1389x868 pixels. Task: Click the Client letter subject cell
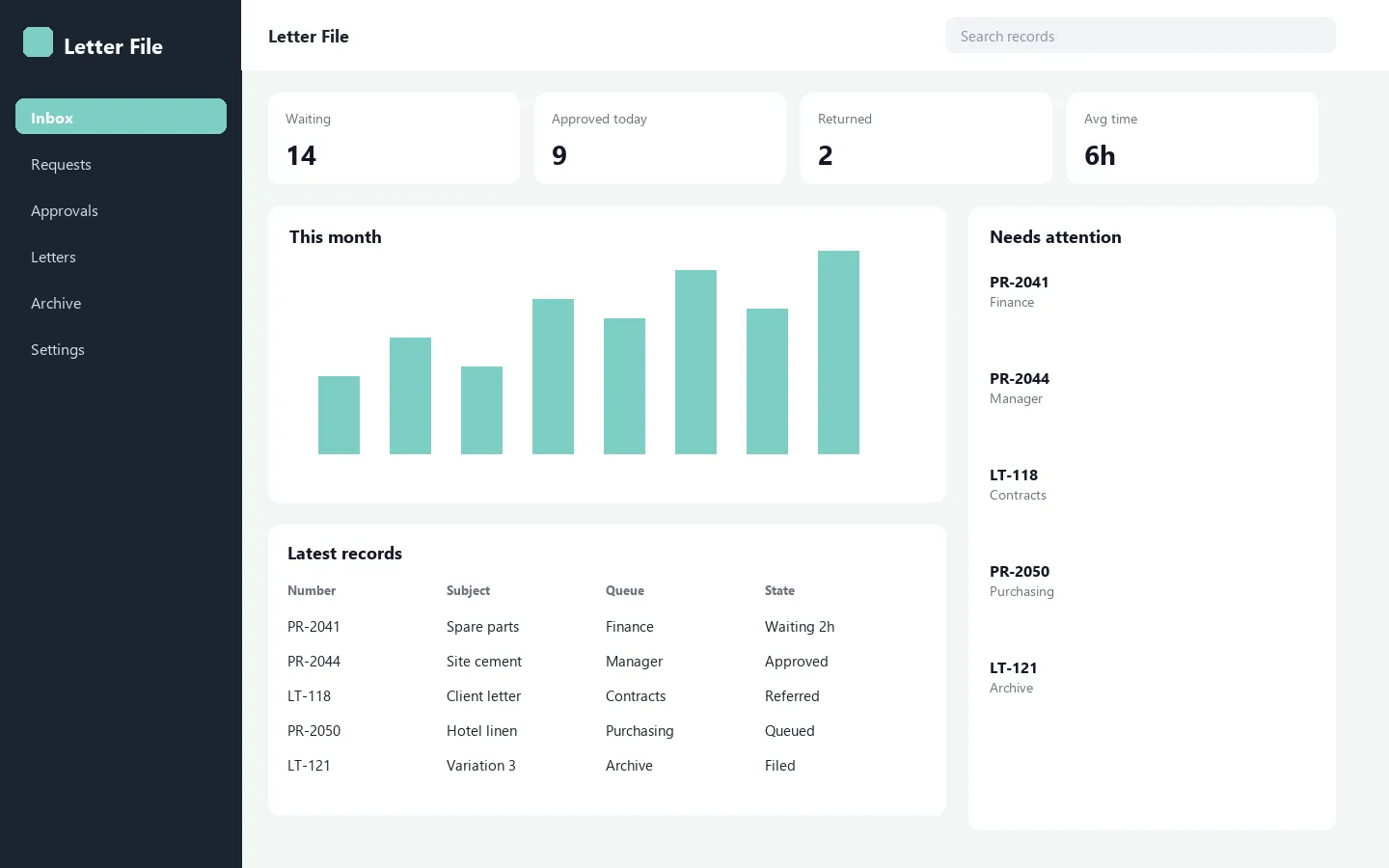click(x=483, y=695)
